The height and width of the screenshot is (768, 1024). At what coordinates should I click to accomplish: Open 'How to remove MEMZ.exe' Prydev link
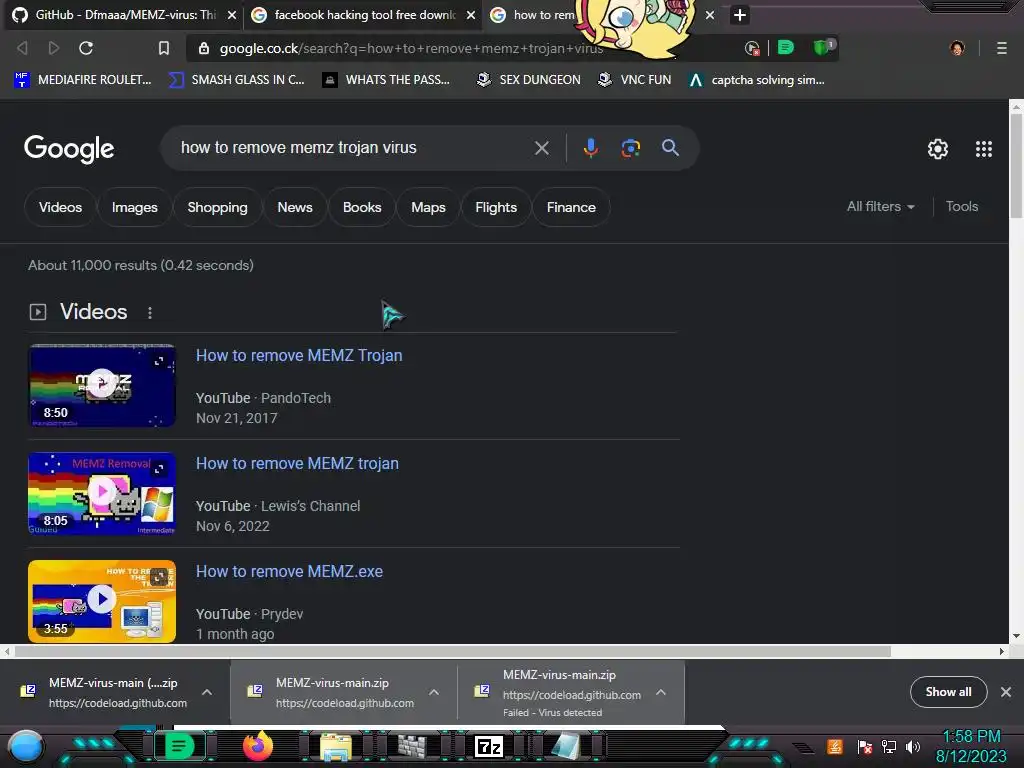pos(289,571)
